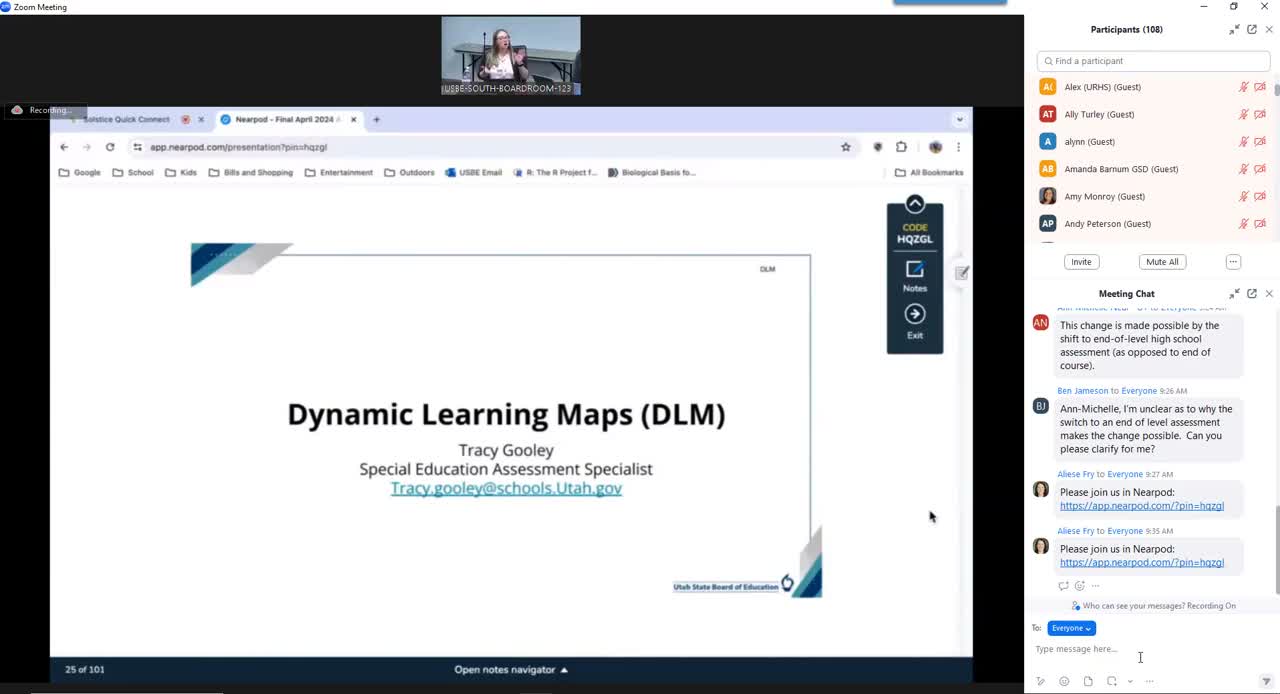Viewport: 1280px width, 694px height.
Task: Open Tracy.gooley@schools.Utah.gov email link
Action: (506, 488)
